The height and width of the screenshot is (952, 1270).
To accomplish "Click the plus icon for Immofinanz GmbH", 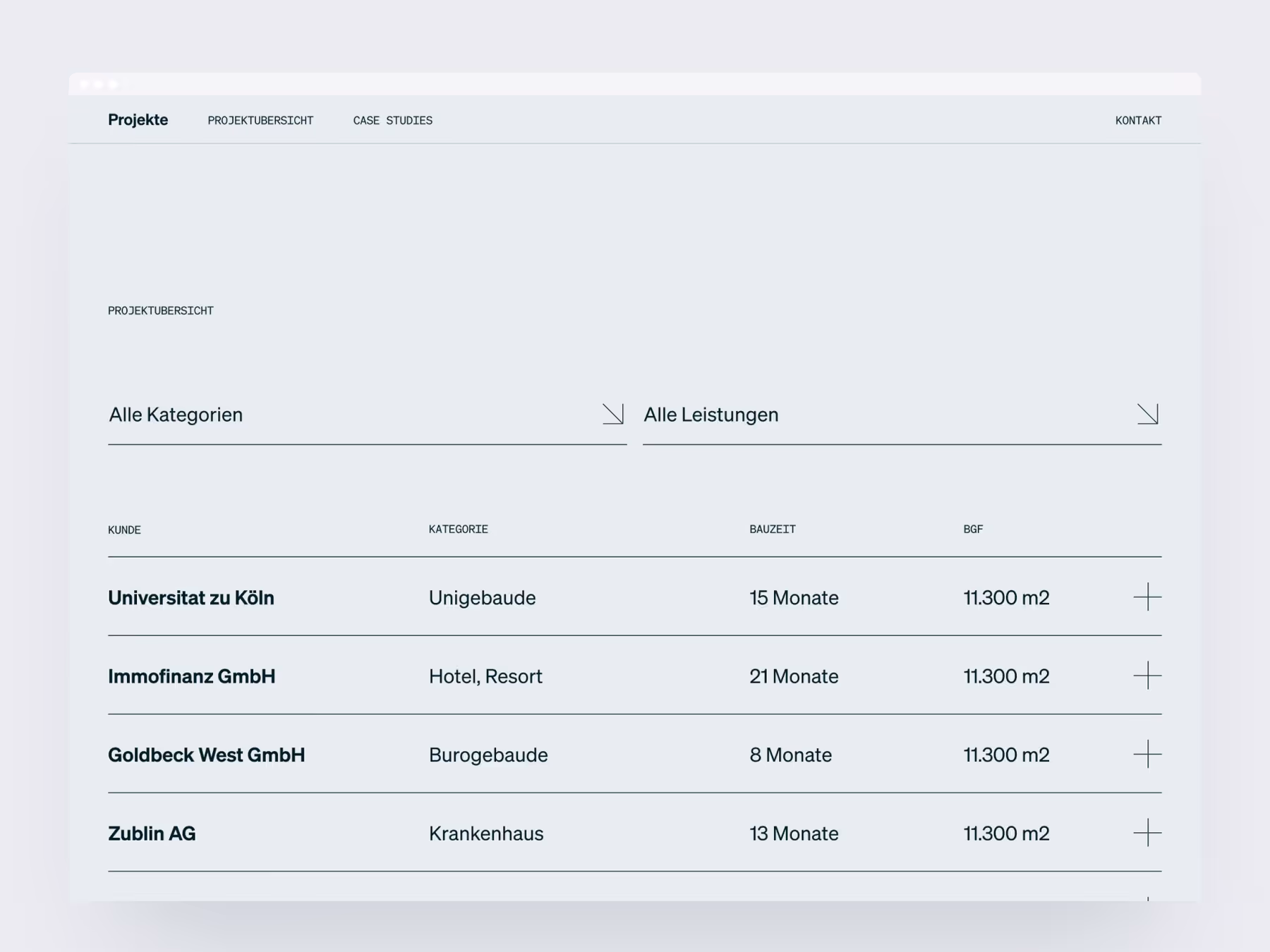I will tap(1147, 676).
